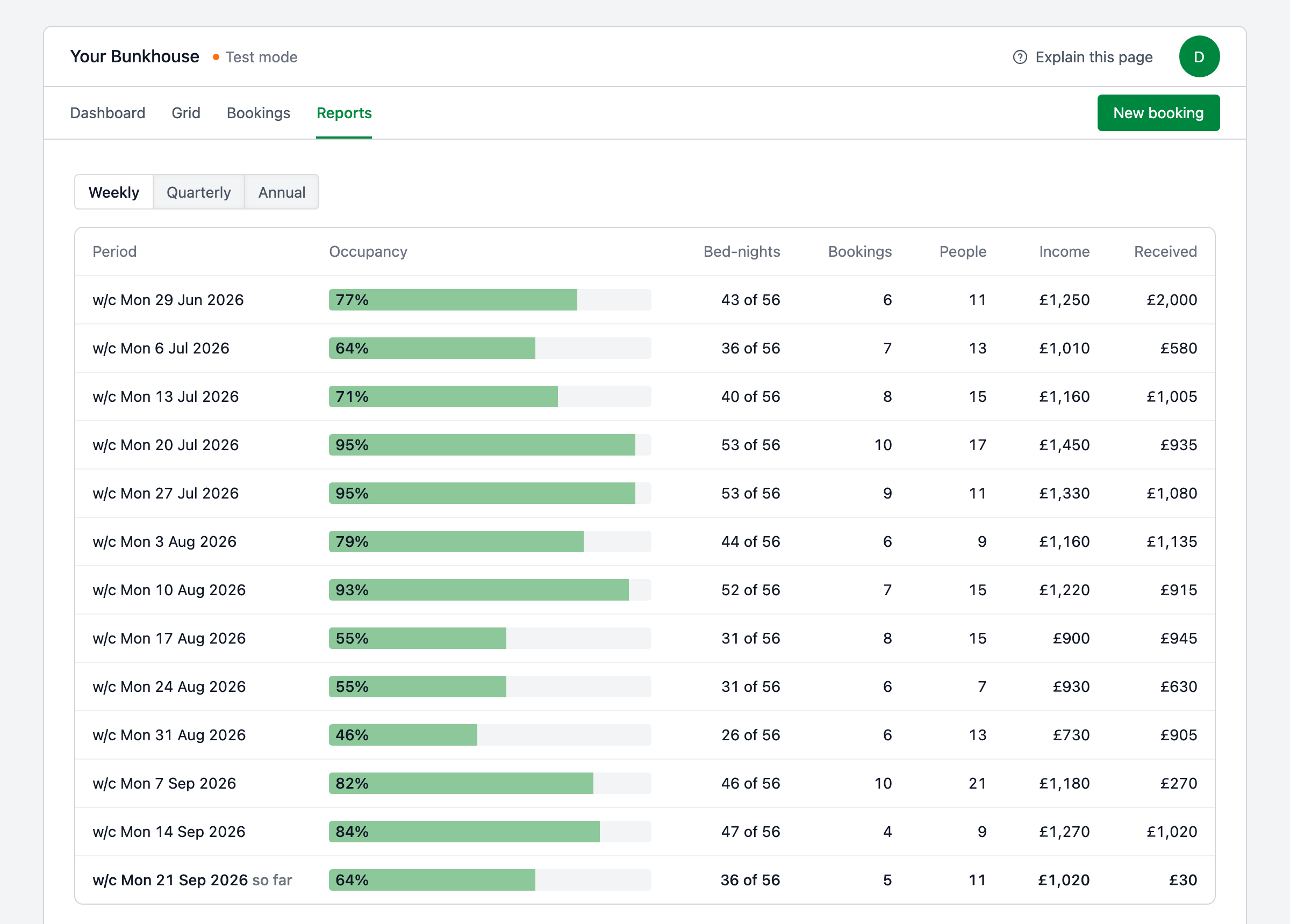Click the Your Bunkhouse title
Image resolution: width=1290 pixels, height=924 pixels.
135,57
